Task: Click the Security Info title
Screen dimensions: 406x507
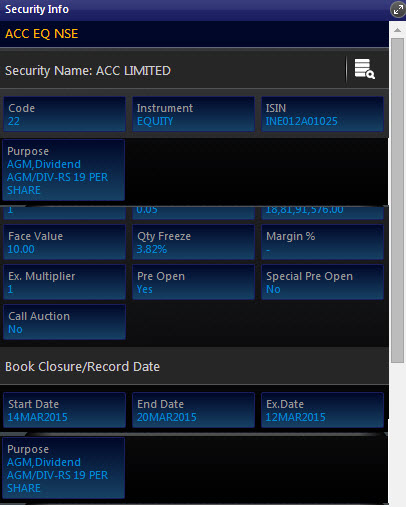Action: [x=37, y=9]
